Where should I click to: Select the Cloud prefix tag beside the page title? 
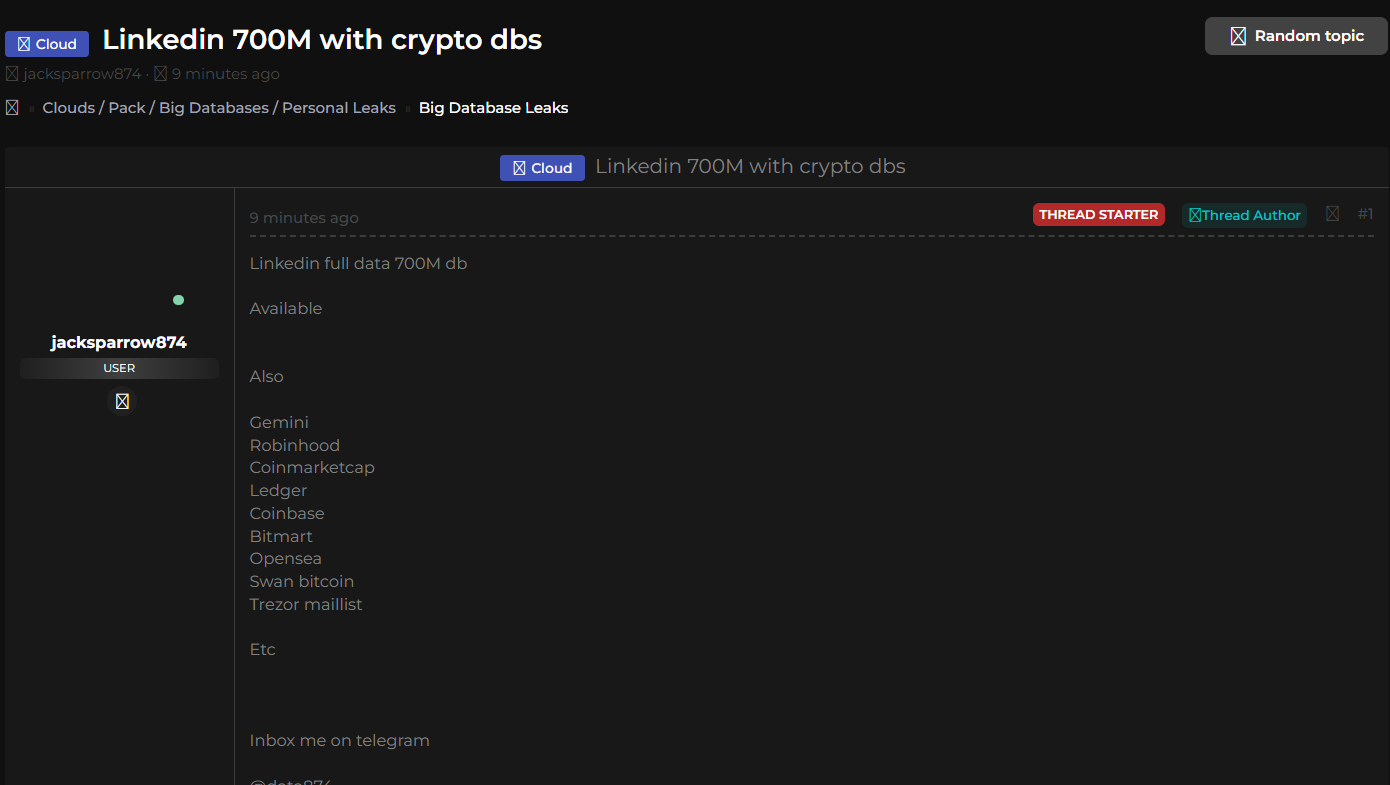(x=47, y=44)
